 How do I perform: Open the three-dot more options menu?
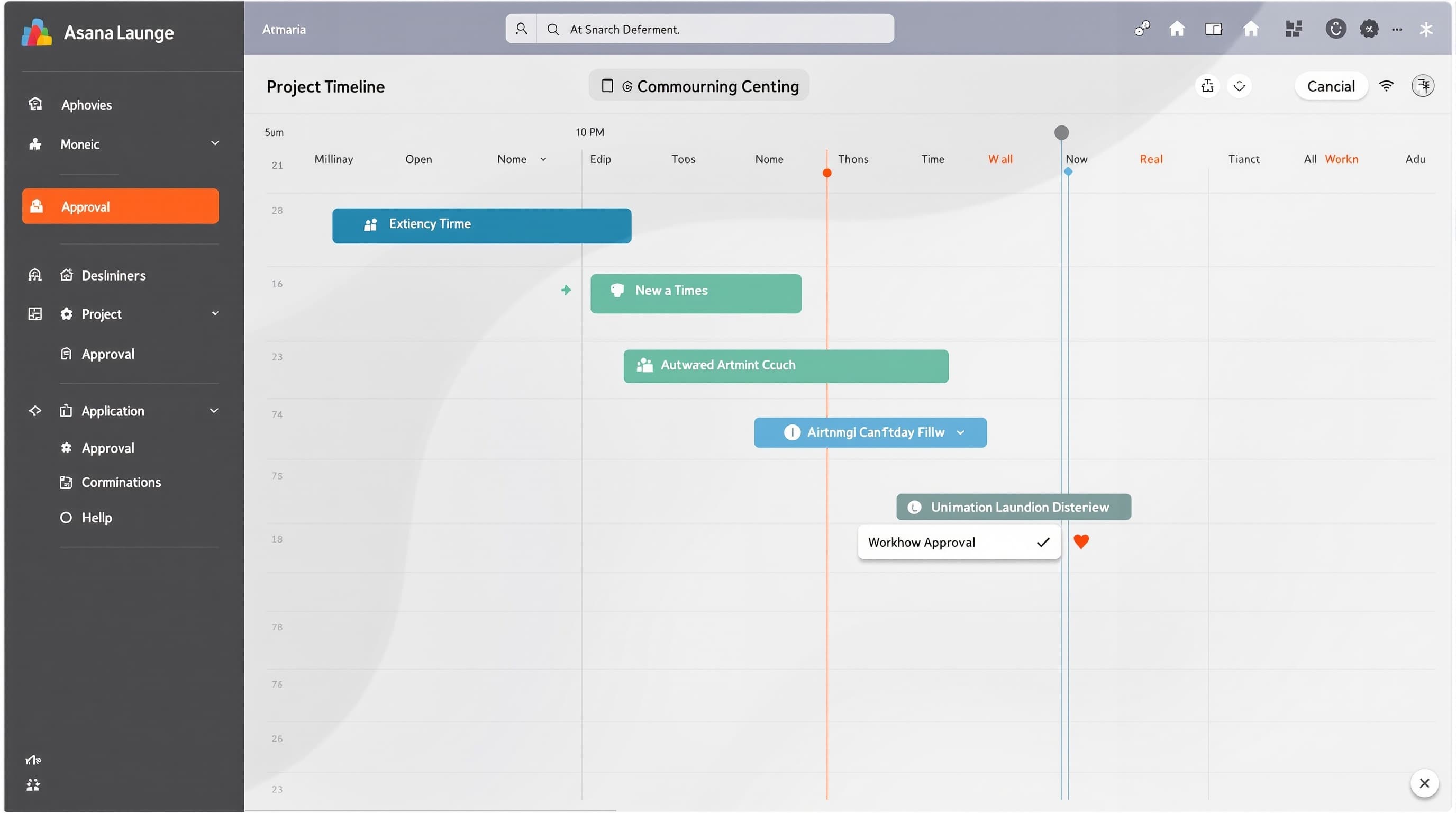(x=1397, y=30)
